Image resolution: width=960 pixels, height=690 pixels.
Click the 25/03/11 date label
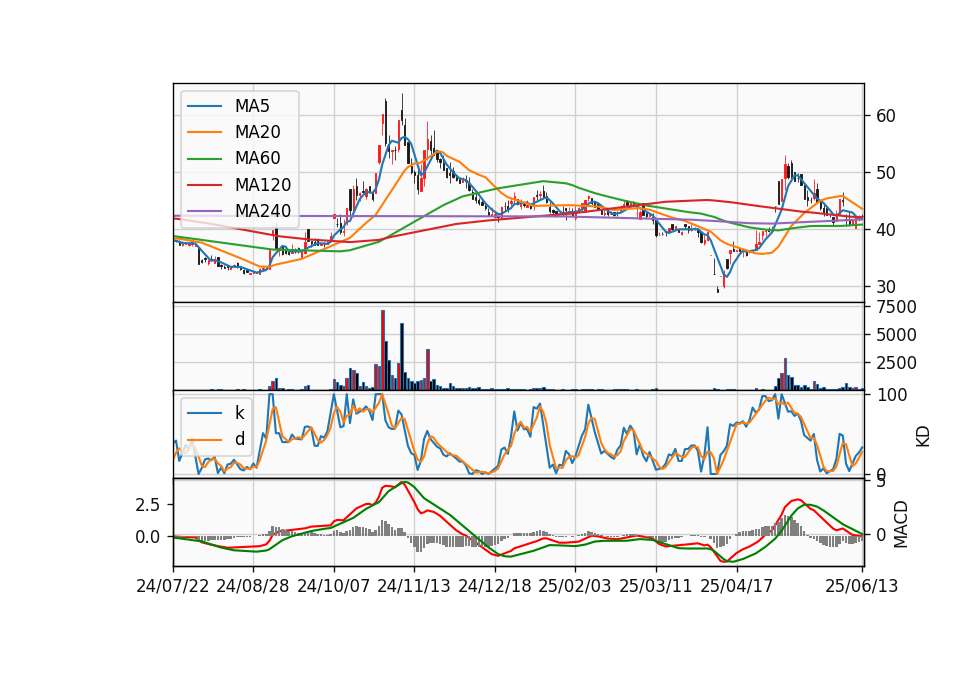coord(656,586)
